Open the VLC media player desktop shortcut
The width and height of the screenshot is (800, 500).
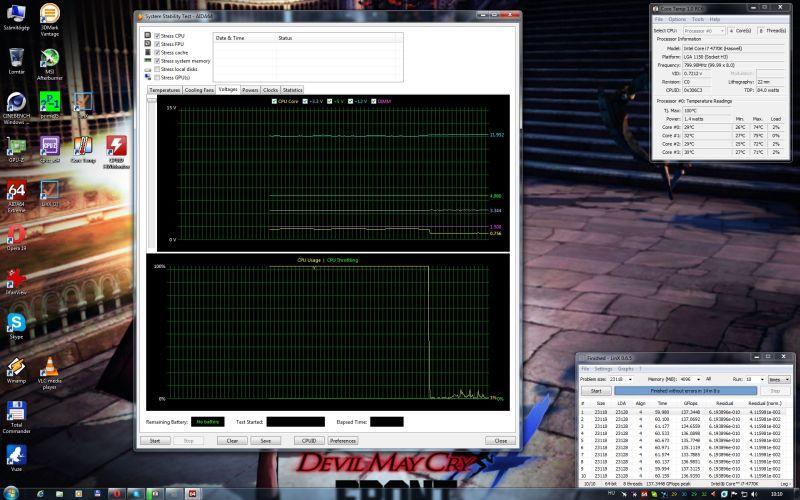(49, 373)
